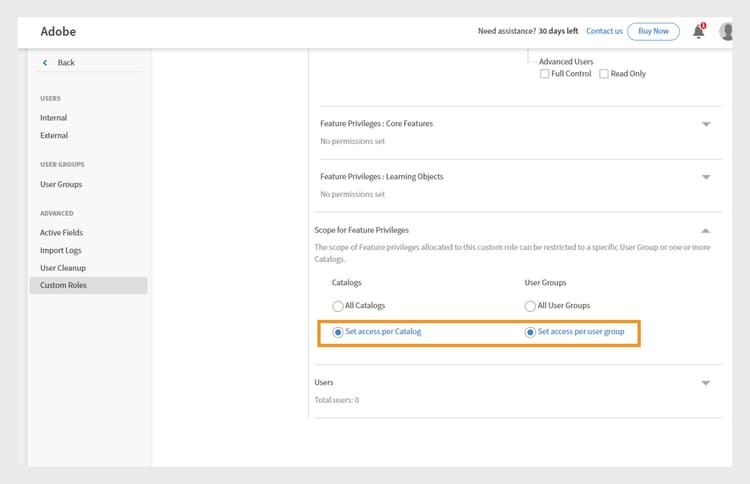
Task: Expand Feature Privileges Learning Objects section
Action: [706, 177]
